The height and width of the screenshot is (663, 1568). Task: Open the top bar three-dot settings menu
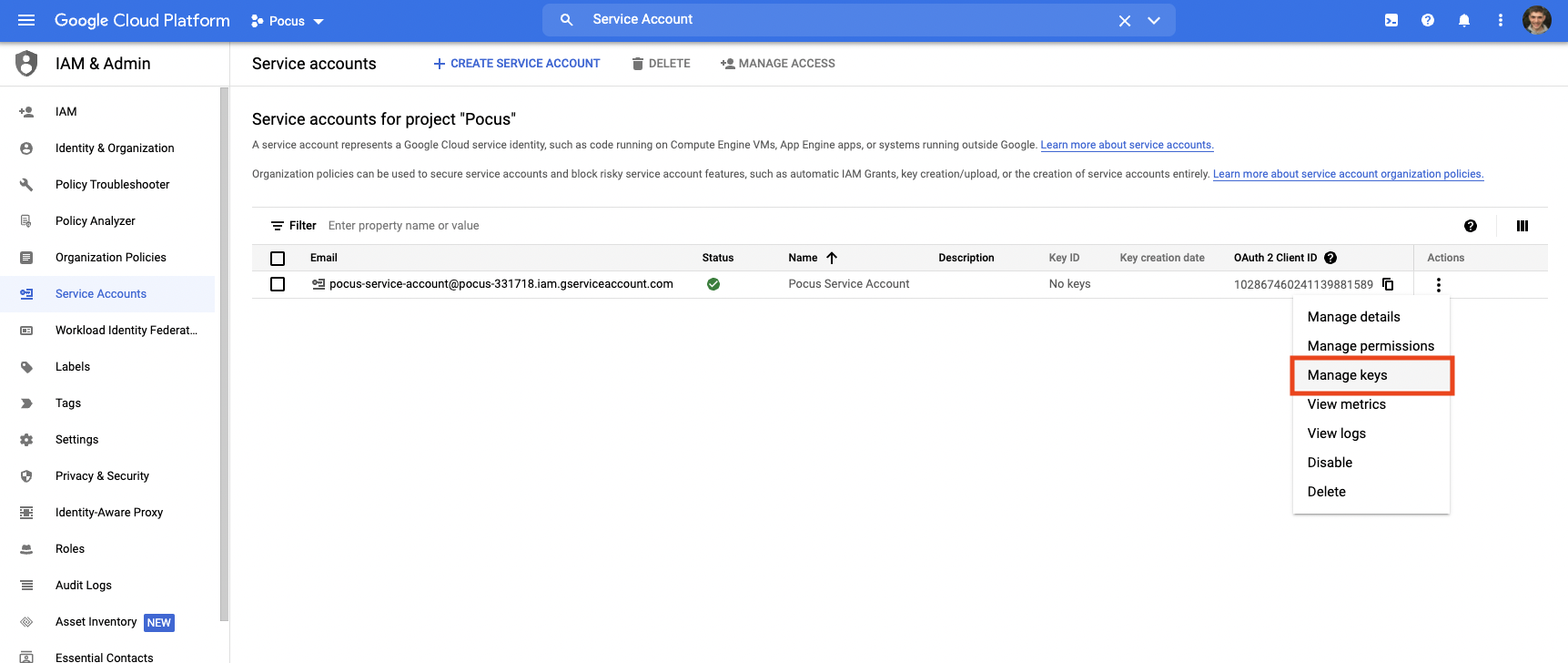click(x=1501, y=20)
